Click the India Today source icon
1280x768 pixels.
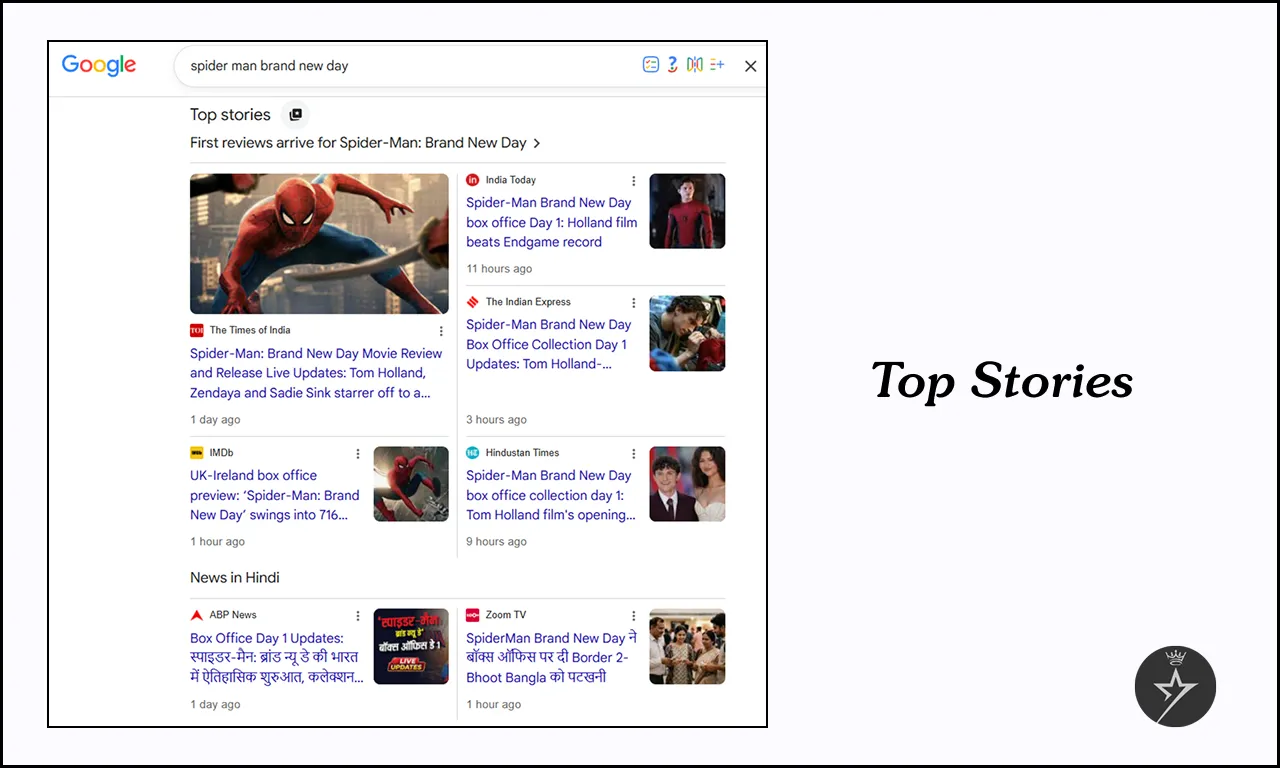pos(473,180)
